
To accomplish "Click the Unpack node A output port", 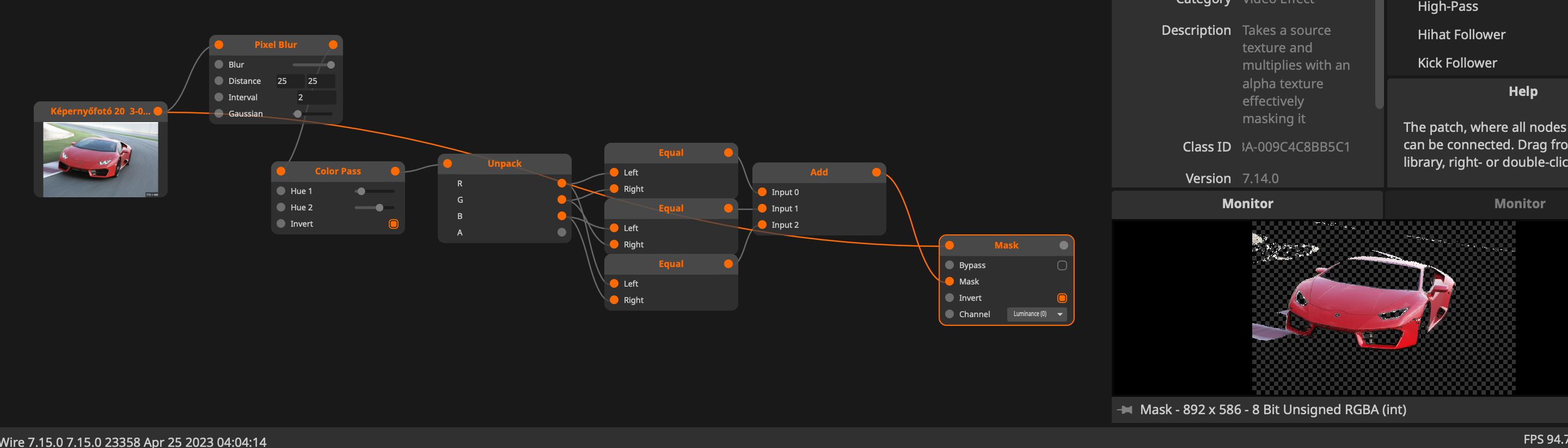I will pyautogui.click(x=561, y=232).
